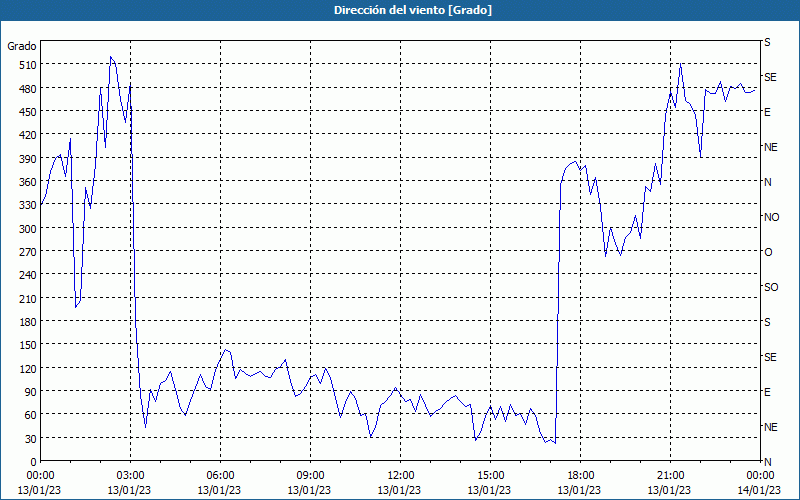
Task: Select the '13/01/23' date under 03:00
Action: tap(130, 490)
